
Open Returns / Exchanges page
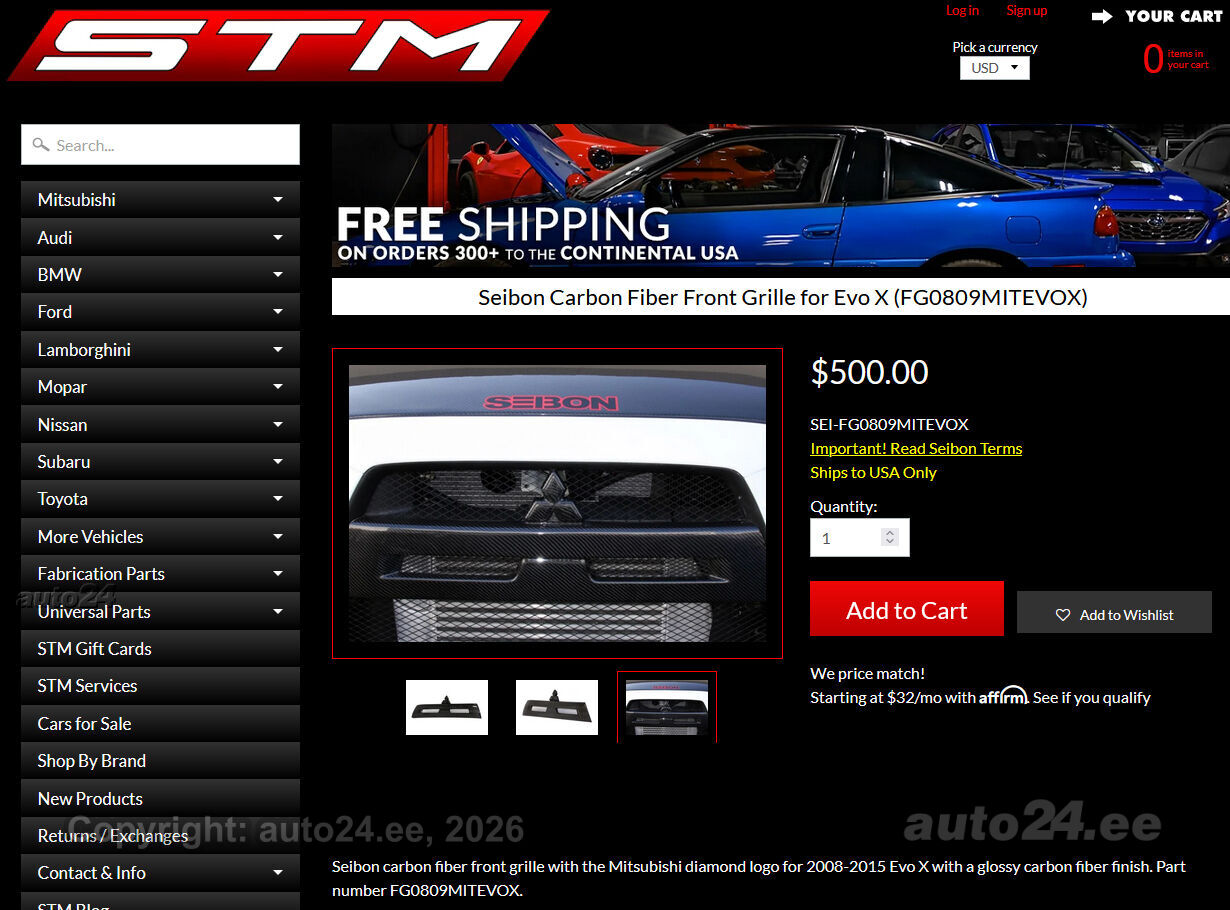click(x=160, y=836)
